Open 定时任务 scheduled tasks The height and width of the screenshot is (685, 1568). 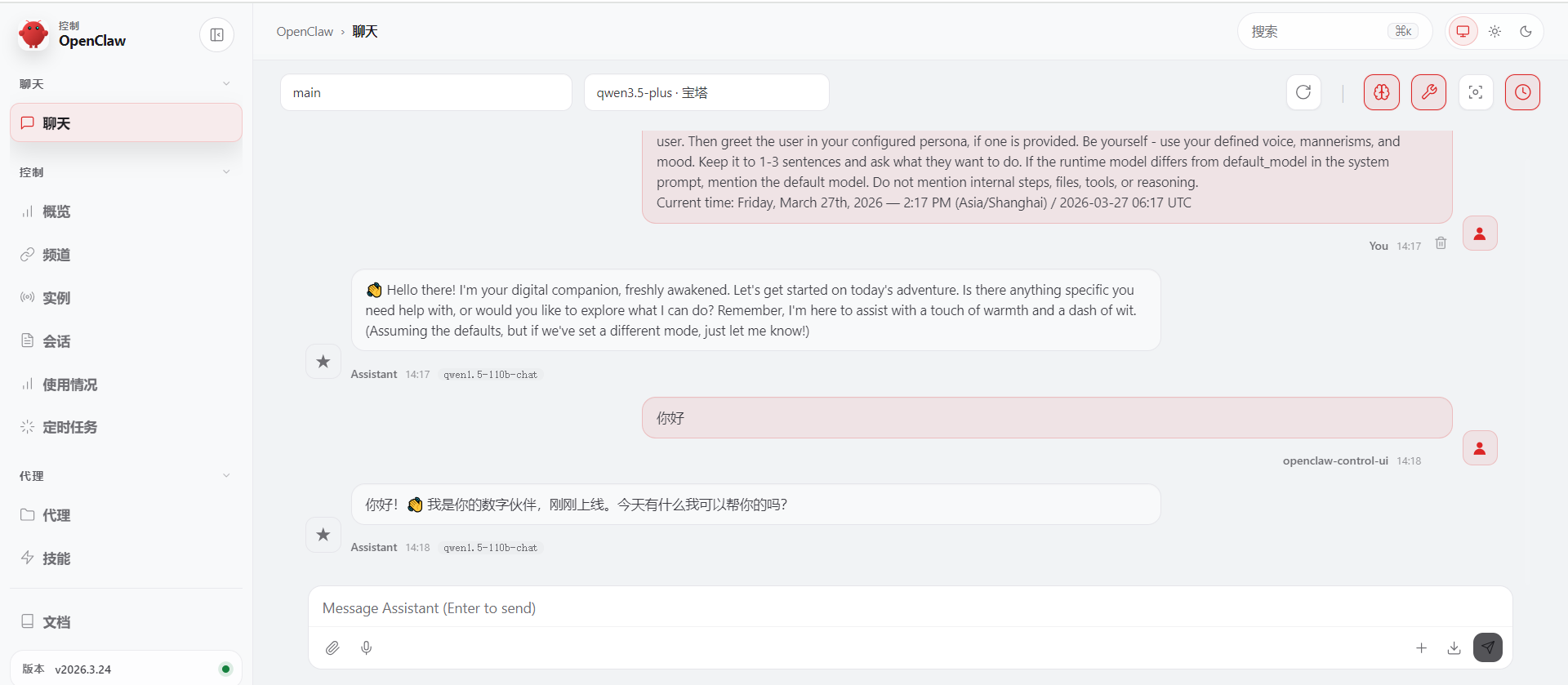pyautogui.click(x=126, y=428)
